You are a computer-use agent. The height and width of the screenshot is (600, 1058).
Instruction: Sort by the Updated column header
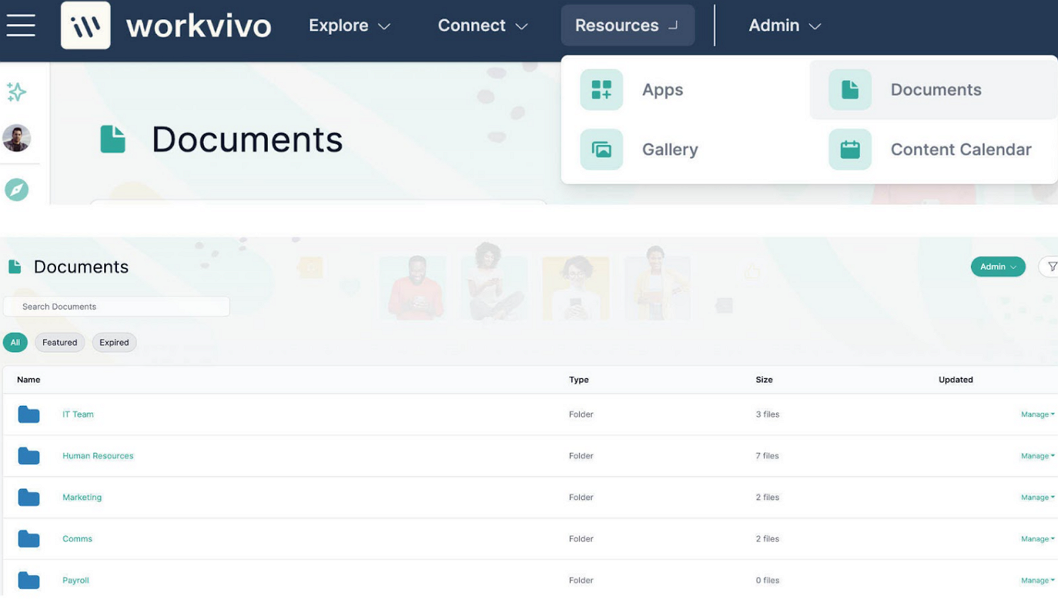tap(955, 380)
